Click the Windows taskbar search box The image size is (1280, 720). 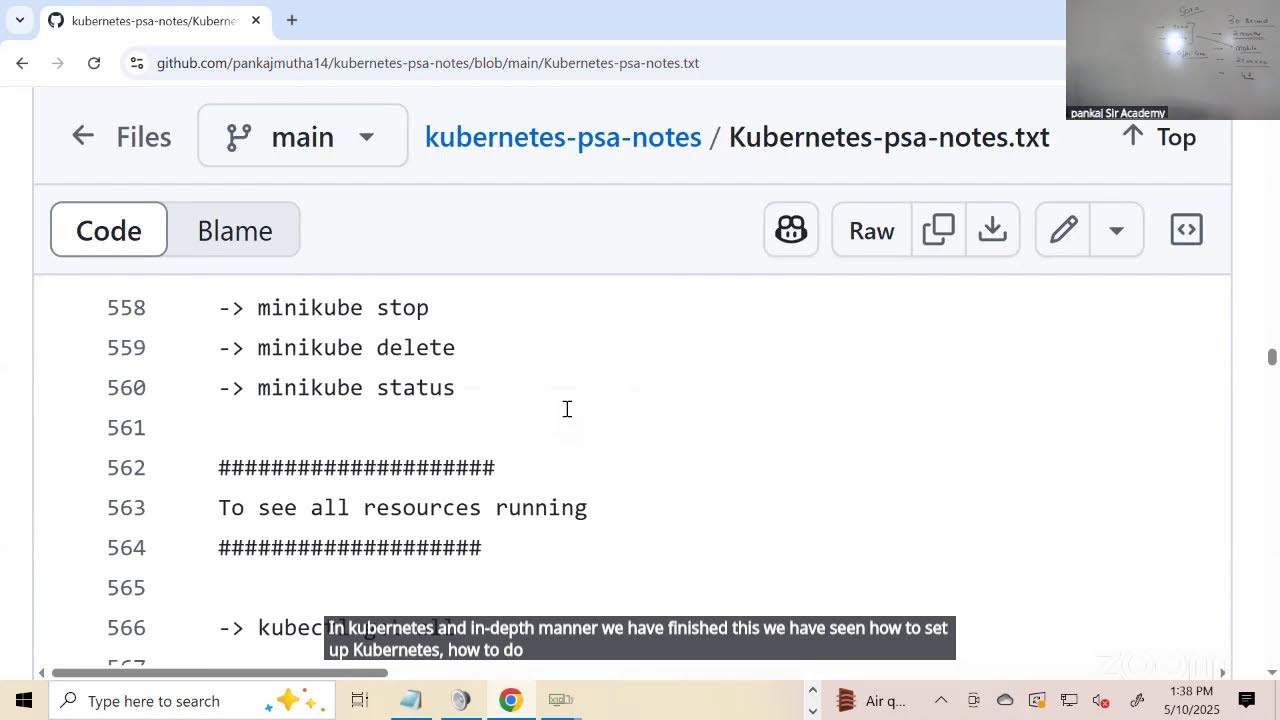190,700
